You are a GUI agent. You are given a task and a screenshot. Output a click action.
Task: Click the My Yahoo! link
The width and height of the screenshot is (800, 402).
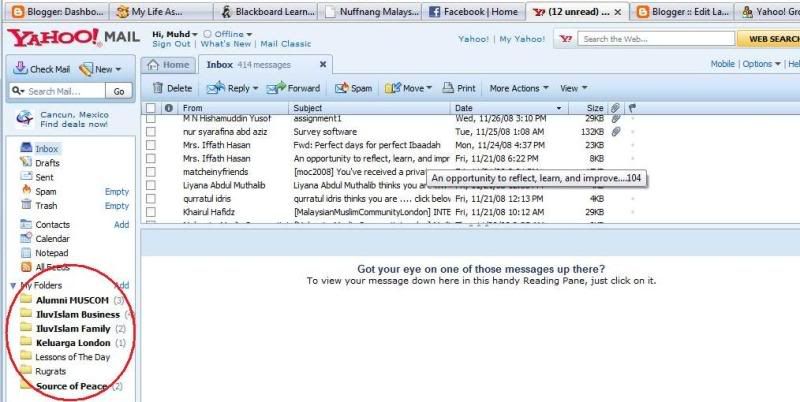click(522, 39)
